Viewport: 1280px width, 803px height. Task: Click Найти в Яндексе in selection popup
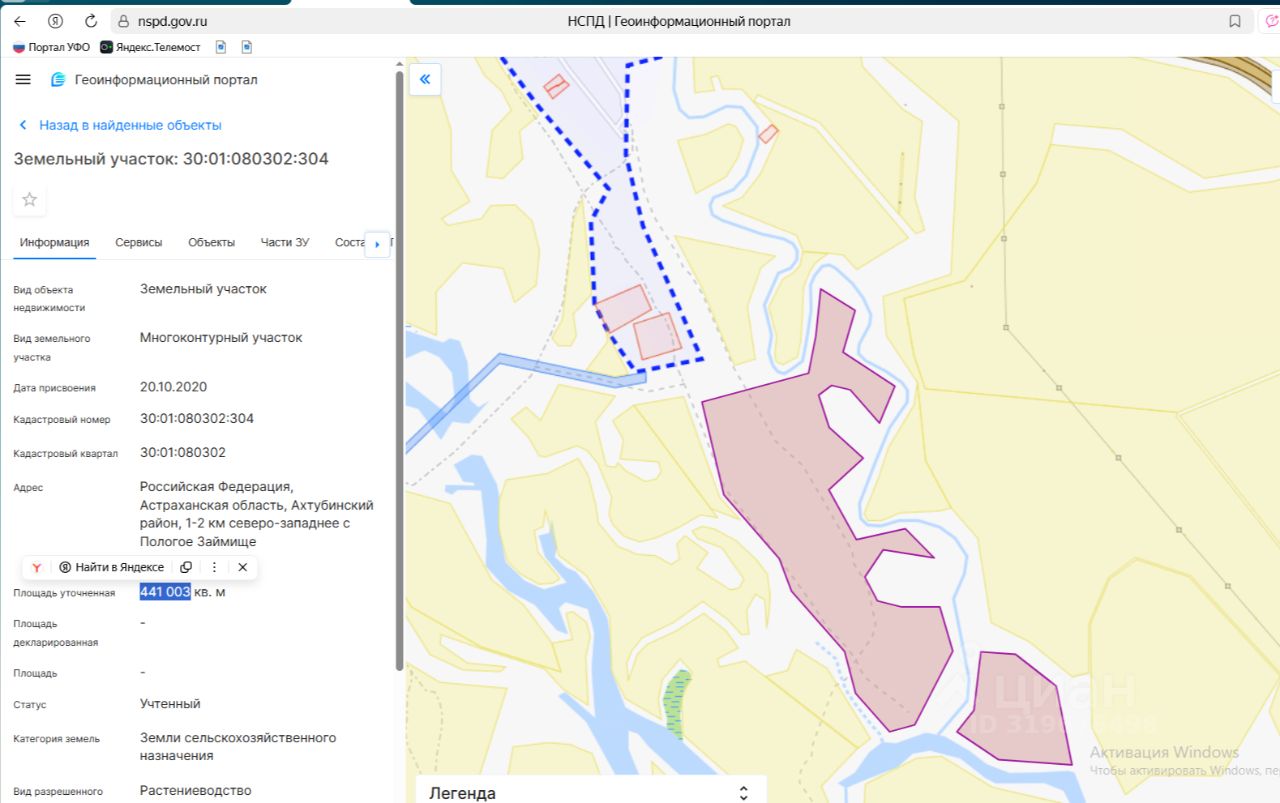click(111, 567)
